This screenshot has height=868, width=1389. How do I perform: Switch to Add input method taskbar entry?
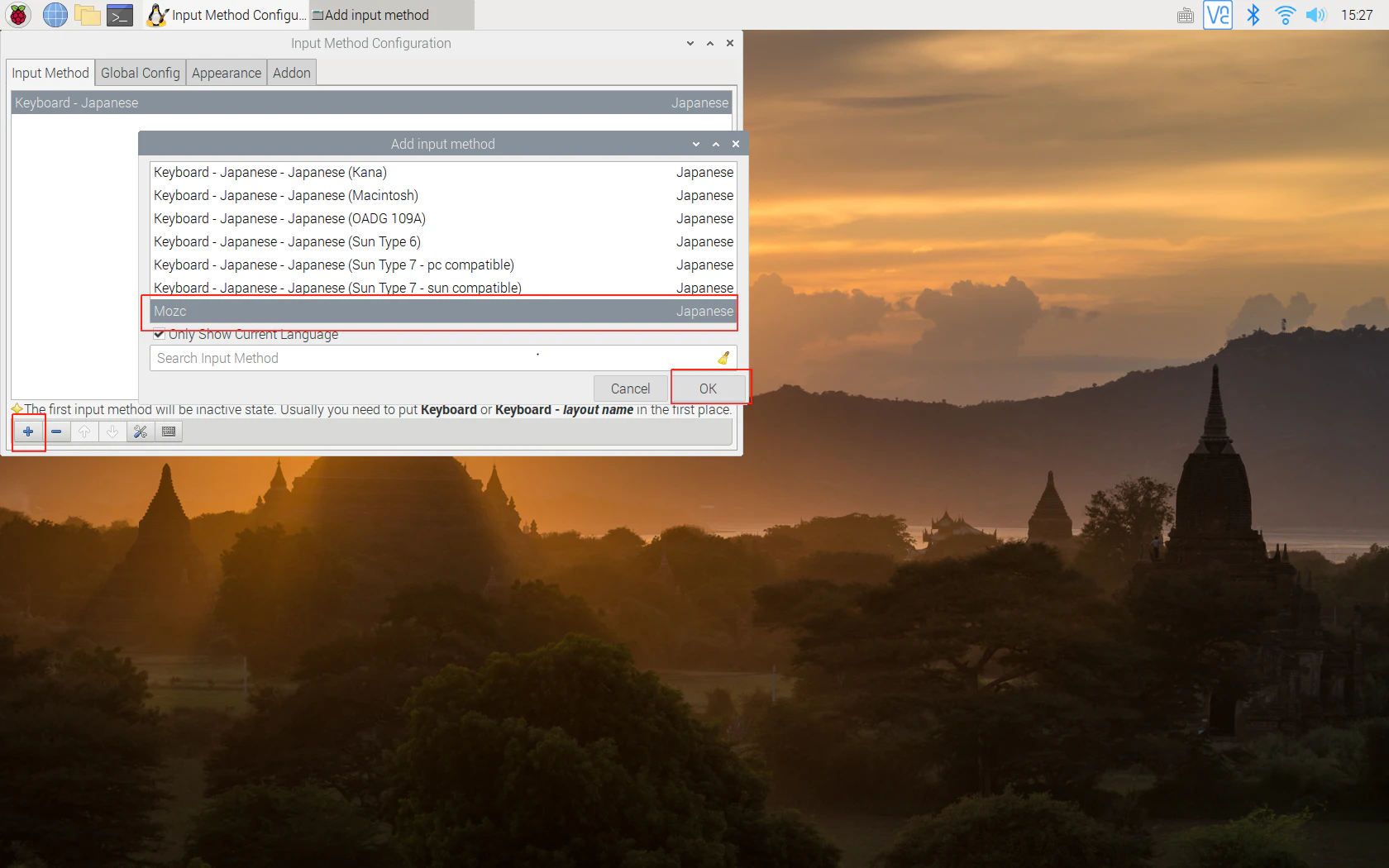[x=392, y=15]
